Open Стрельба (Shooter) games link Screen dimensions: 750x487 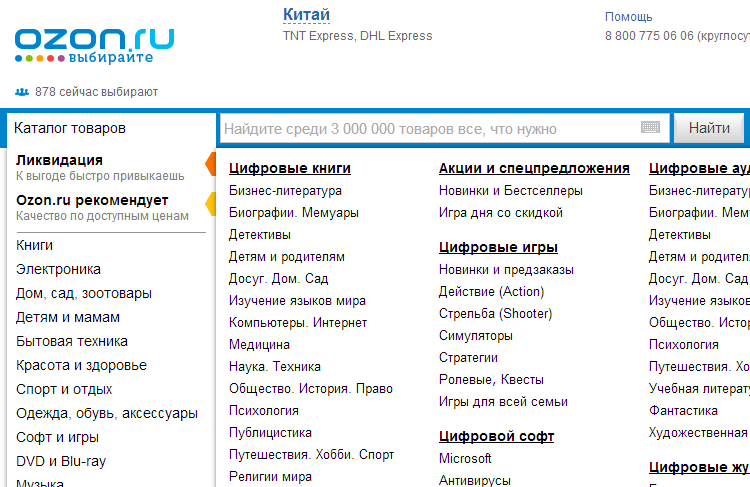coord(496,313)
